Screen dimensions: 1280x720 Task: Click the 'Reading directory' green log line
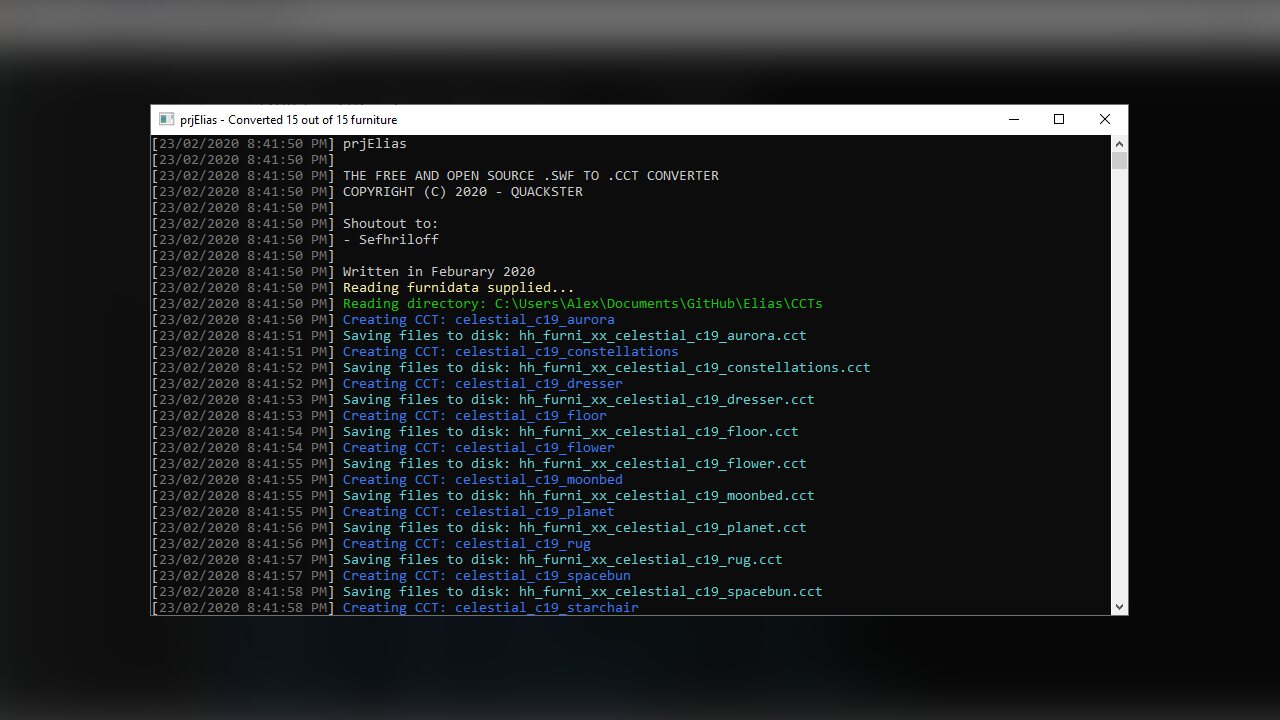(583, 303)
